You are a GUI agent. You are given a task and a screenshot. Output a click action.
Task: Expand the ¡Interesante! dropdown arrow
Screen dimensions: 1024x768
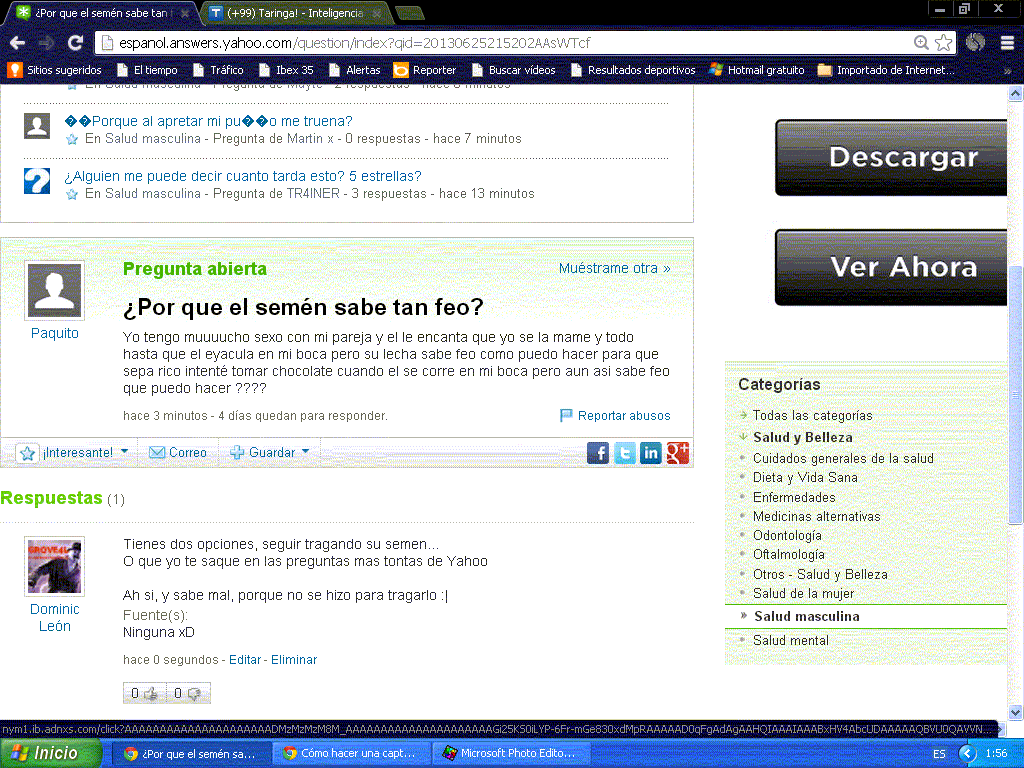point(124,451)
